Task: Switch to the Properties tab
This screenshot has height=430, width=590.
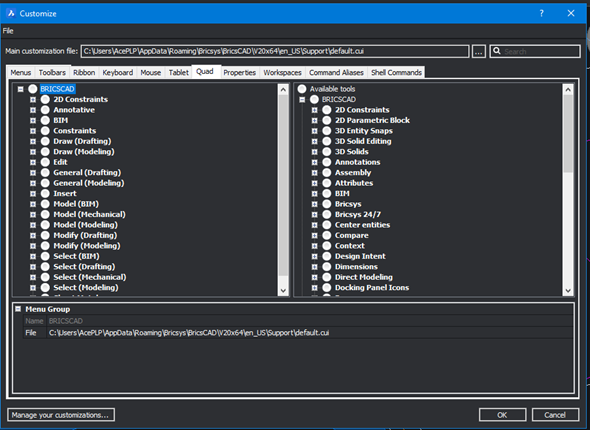Action: tap(239, 72)
